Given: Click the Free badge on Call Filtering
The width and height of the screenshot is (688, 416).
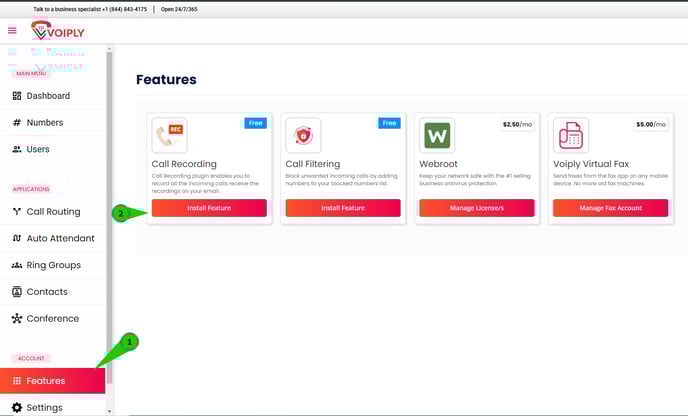Looking at the screenshot, I should (x=389, y=123).
